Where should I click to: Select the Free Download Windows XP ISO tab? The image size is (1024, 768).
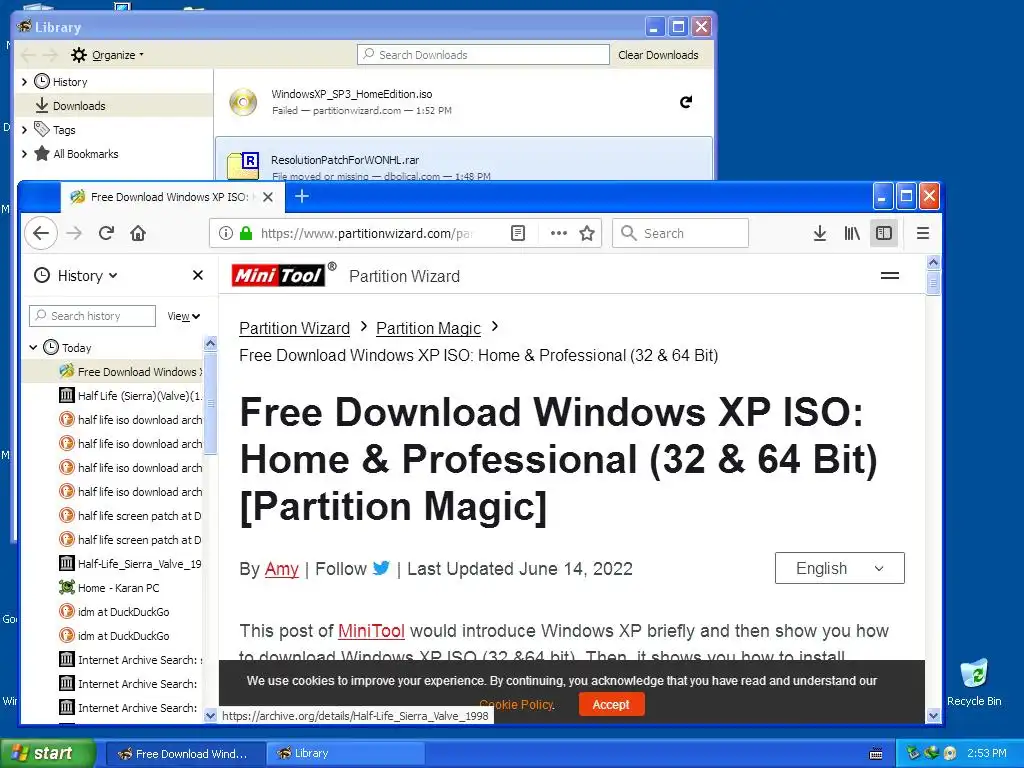(x=172, y=197)
